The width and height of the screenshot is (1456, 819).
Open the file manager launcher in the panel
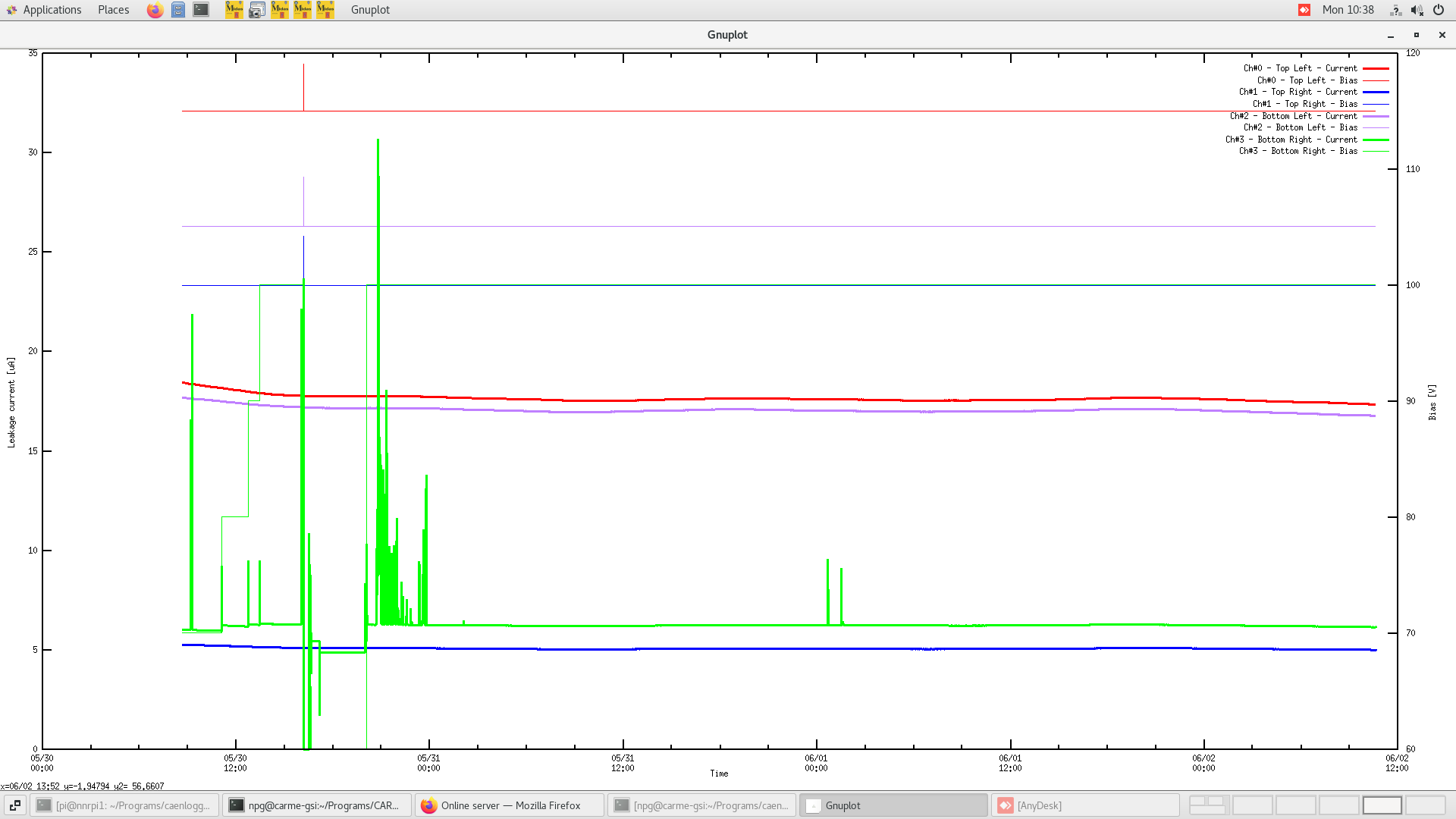[177, 10]
